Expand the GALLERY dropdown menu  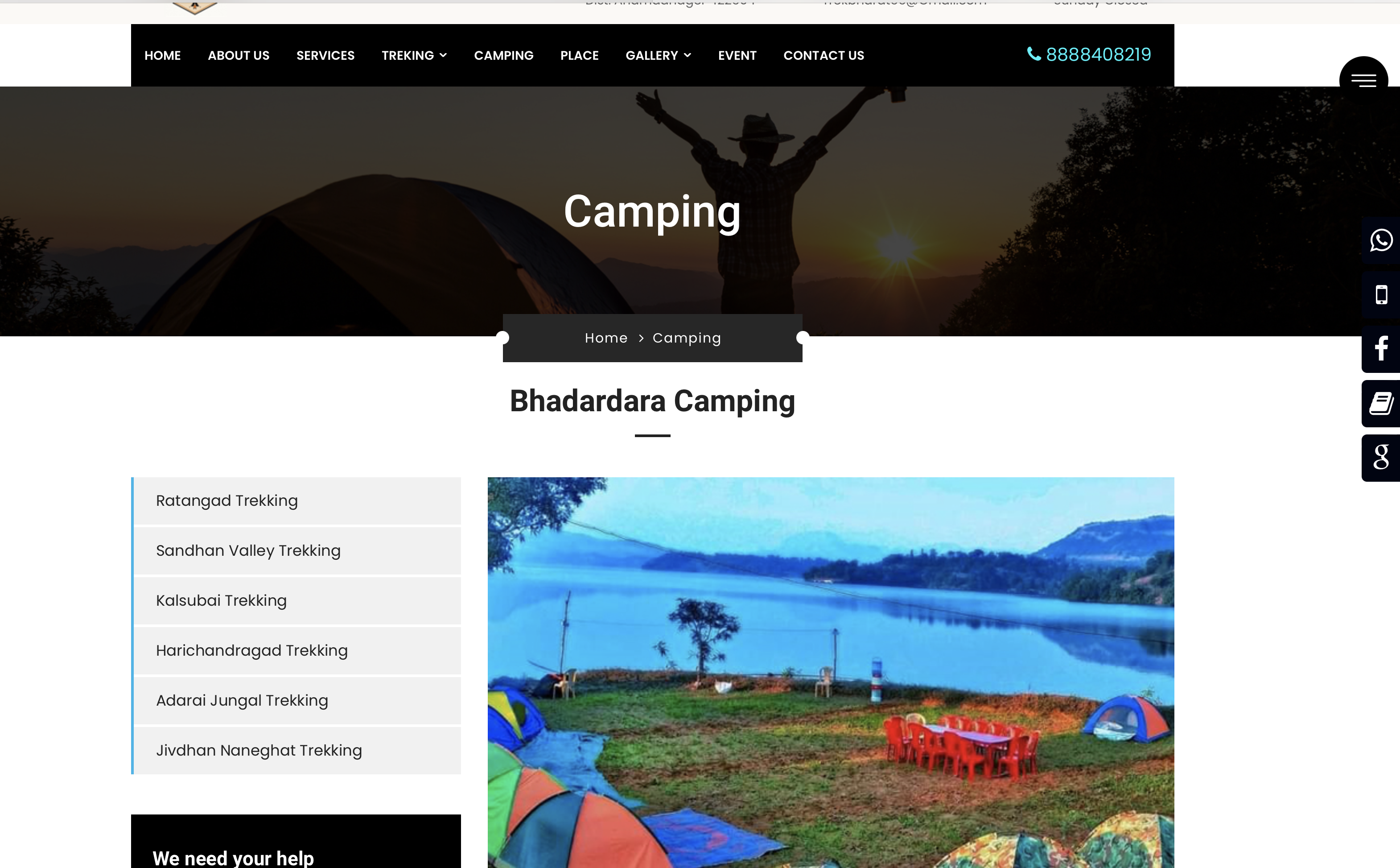coord(658,56)
